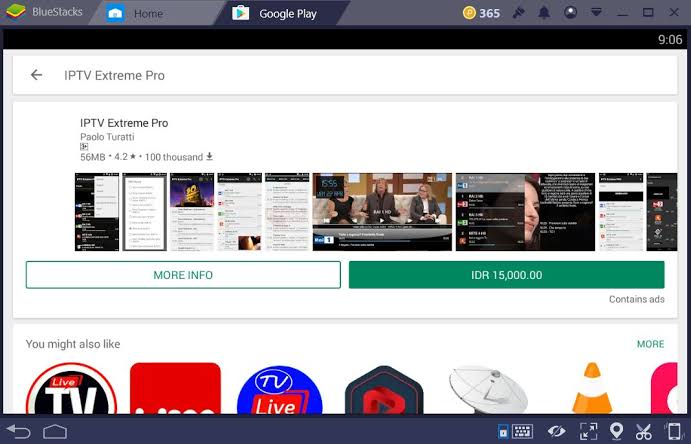Viewport: 691px width, 444px height.
Task: Open first app screenshot thumbnail
Action: (97, 212)
